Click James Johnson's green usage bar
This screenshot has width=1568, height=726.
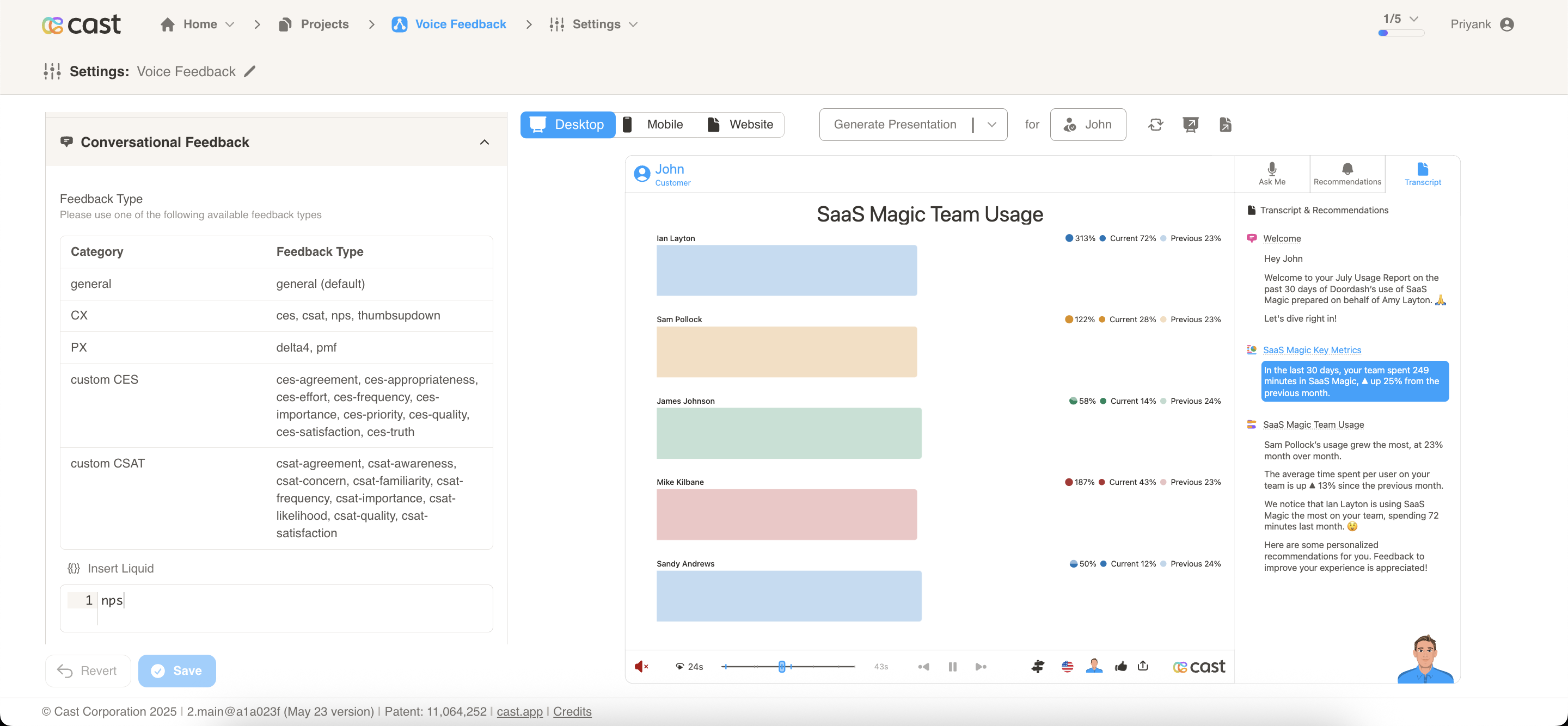789,433
